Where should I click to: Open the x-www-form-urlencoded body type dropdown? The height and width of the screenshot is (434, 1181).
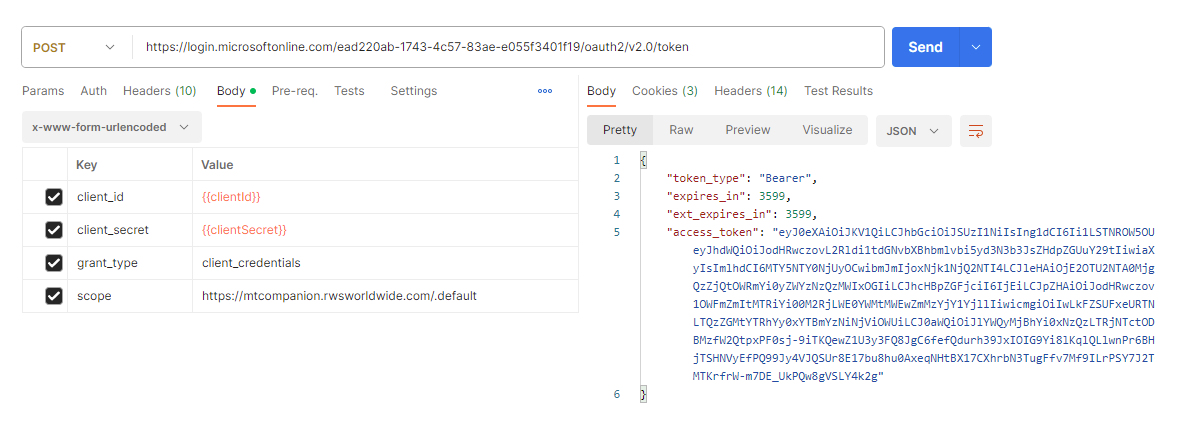coord(112,127)
